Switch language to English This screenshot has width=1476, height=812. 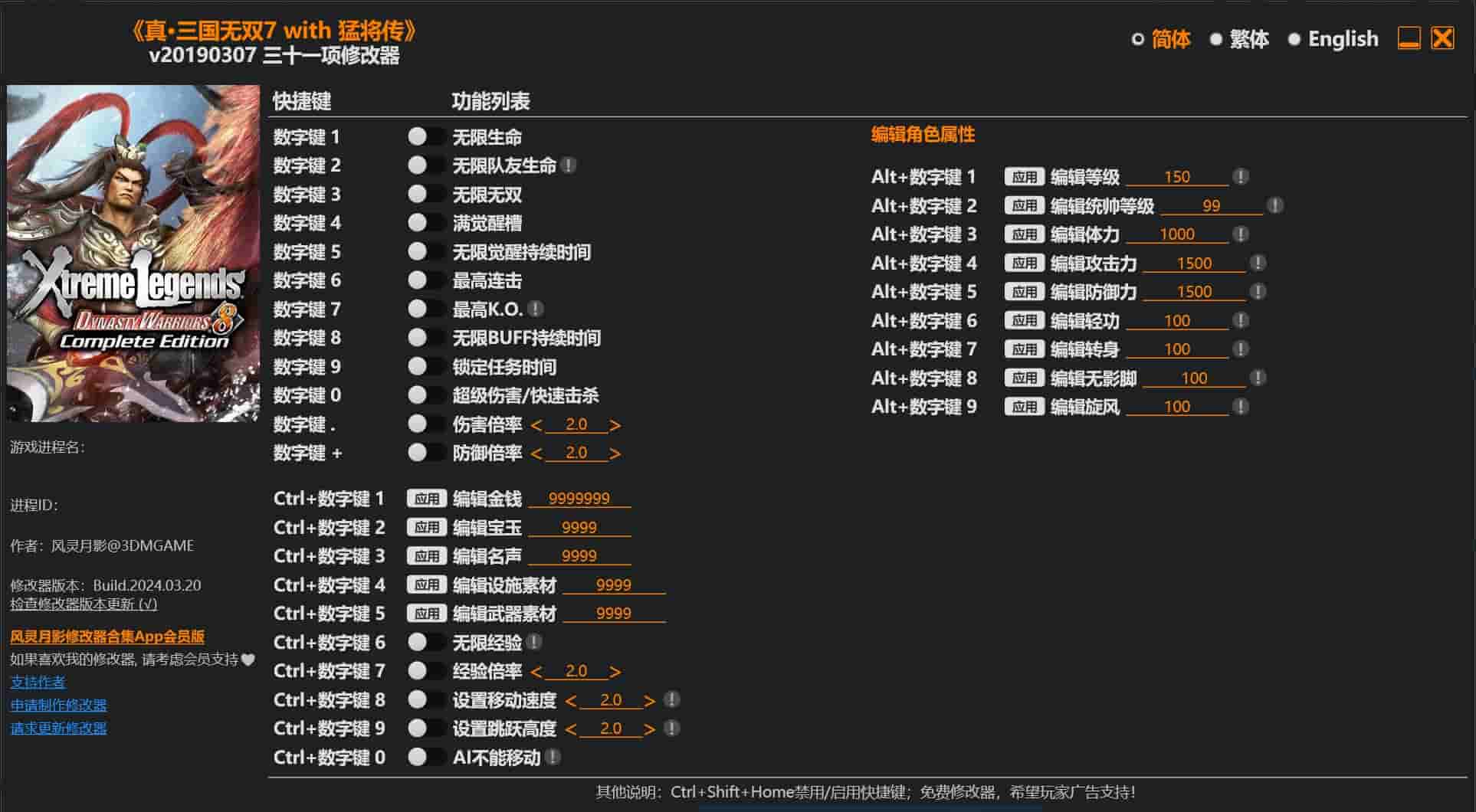(x=1334, y=39)
